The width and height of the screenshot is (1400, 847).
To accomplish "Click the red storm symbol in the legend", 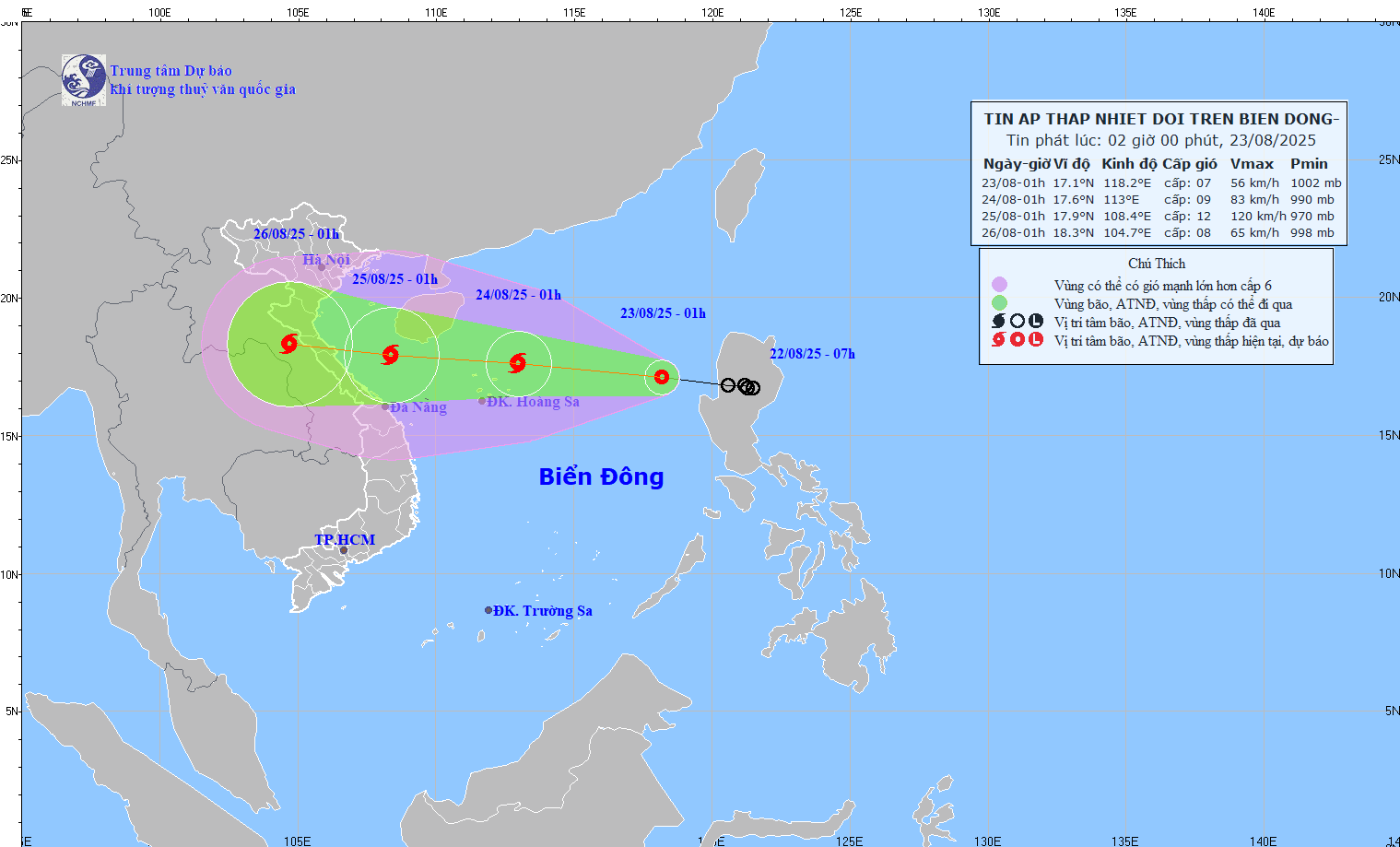I will pyautogui.click(x=998, y=340).
